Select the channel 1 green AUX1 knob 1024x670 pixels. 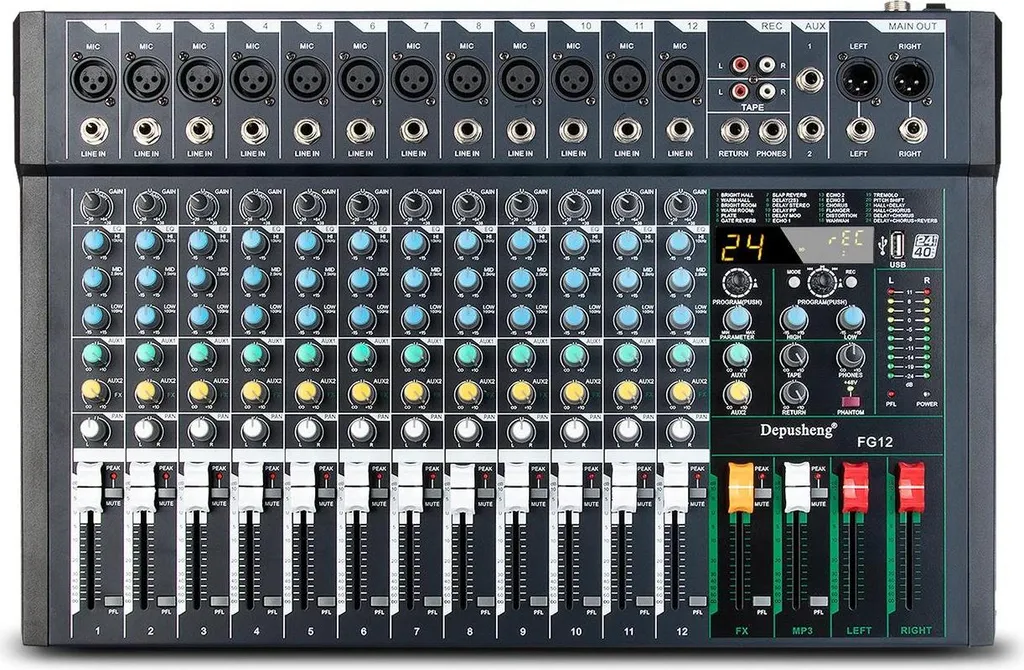[x=95, y=355]
